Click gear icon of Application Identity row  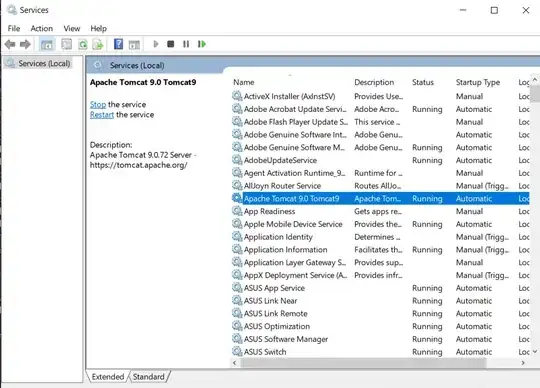237,237
